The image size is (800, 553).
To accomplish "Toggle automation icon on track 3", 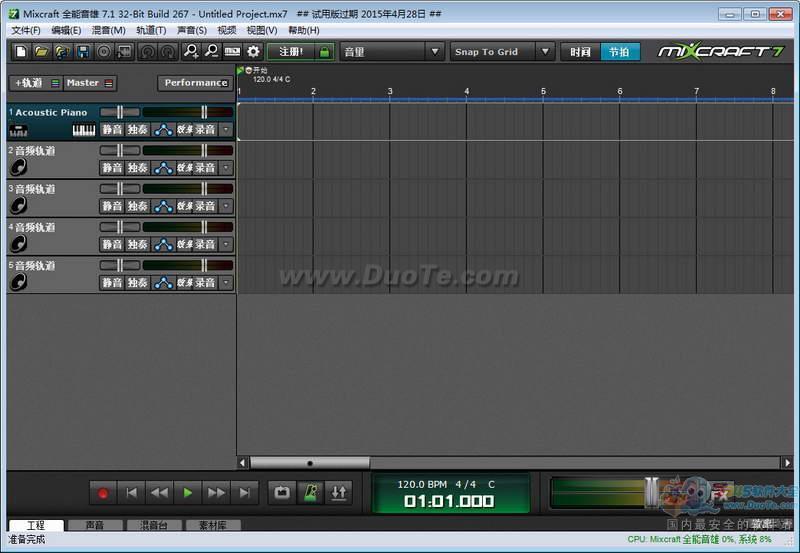I will pos(163,206).
